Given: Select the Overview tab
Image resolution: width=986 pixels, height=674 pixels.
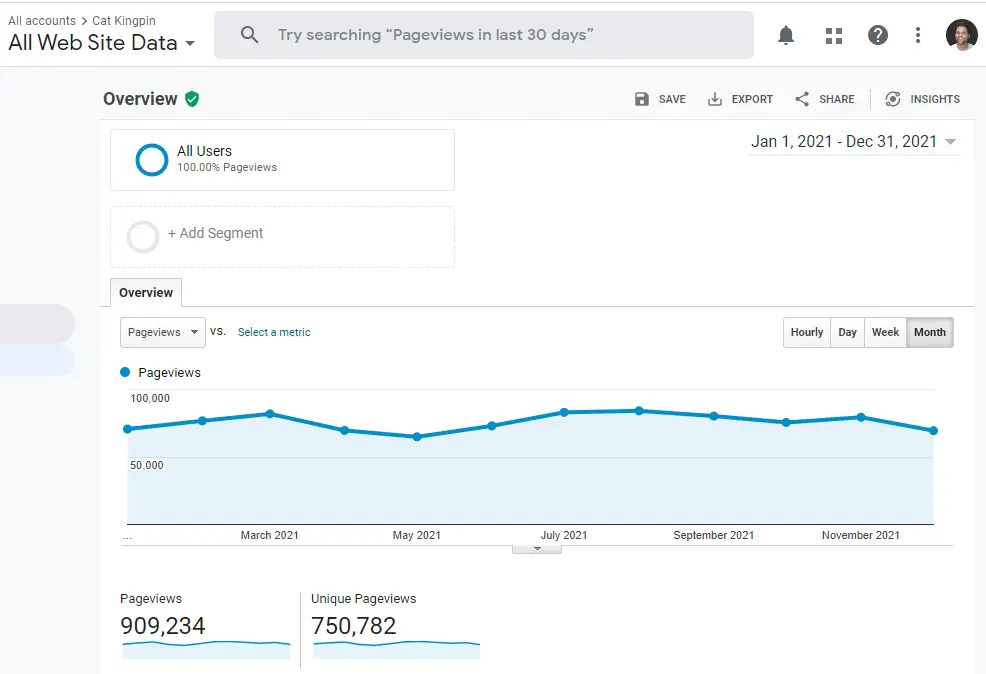Looking at the screenshot, I should (146, 293).
